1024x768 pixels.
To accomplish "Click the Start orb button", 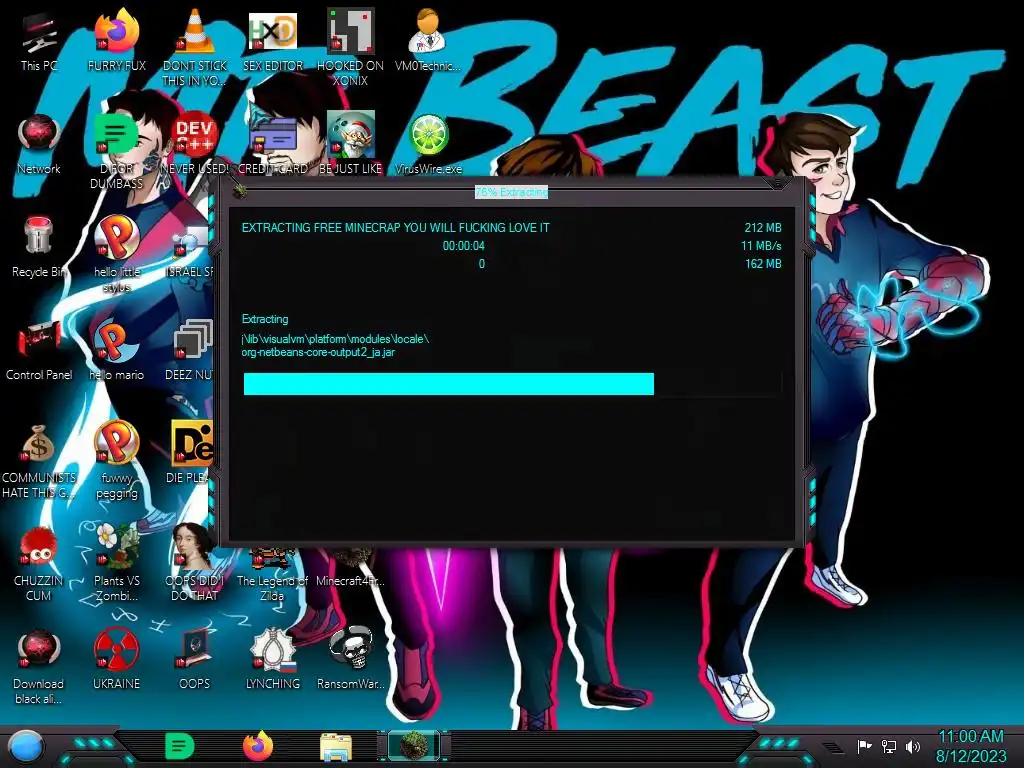I will [25, 746].
